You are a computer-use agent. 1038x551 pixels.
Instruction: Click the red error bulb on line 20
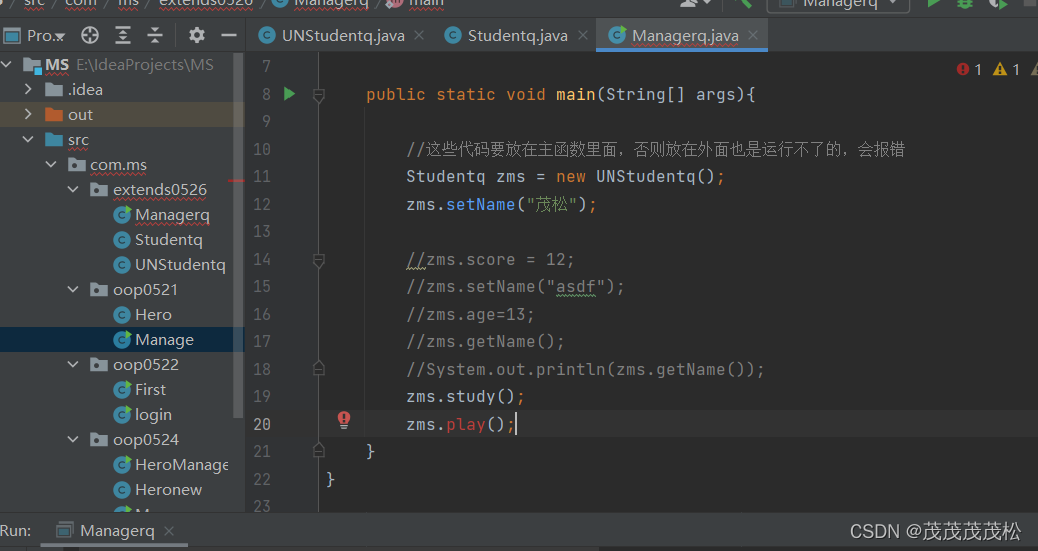click(x=344, y=420)
